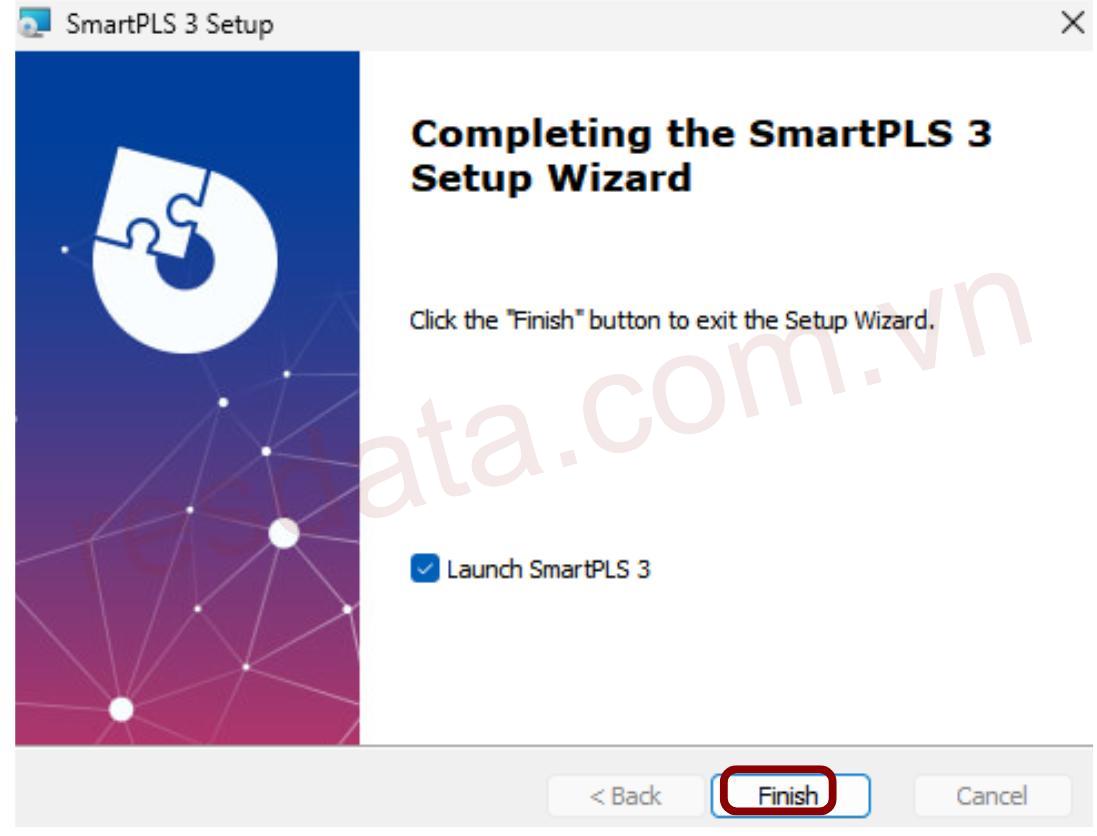Click the greyed-out Back button
The height and width of the screenshot is (836, 1097).
[x=625, y=795]
